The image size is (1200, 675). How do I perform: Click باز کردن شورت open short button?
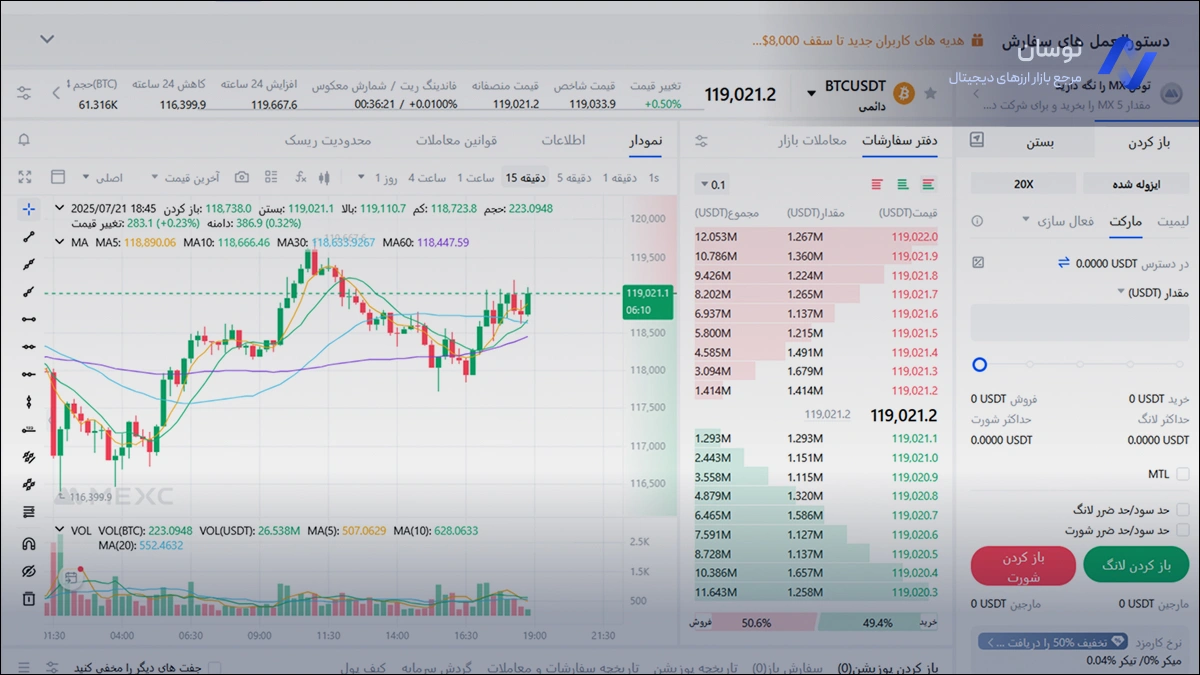pyautogui.click(x=1024, y=565)
